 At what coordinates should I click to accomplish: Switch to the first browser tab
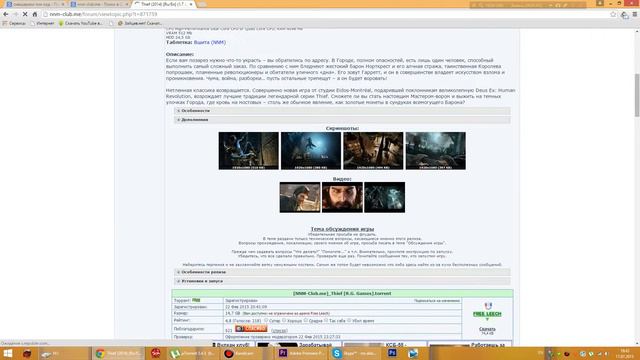pyautogui.click(x=35, y=4)
